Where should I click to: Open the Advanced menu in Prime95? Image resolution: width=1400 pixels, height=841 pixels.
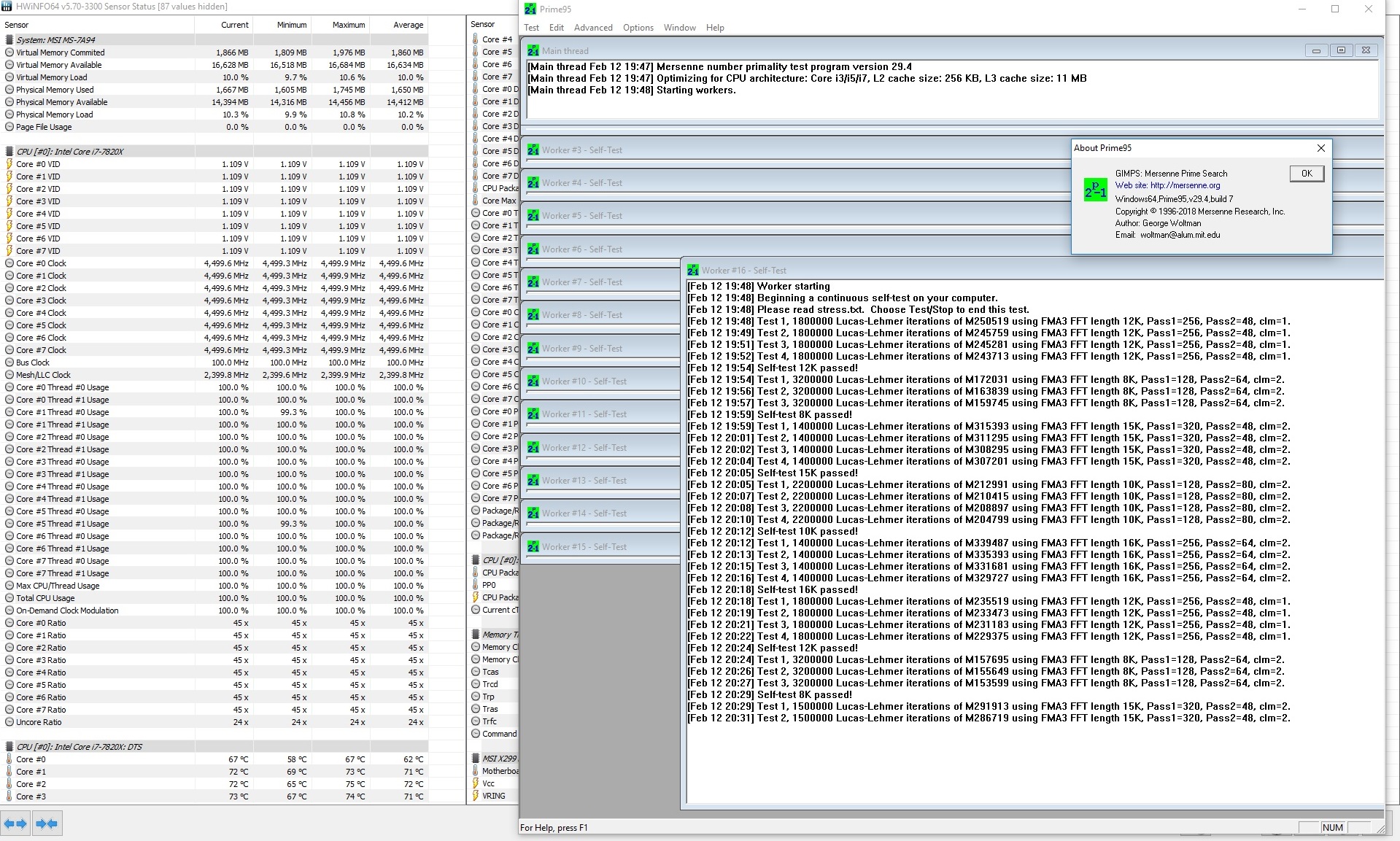[593, 28]
